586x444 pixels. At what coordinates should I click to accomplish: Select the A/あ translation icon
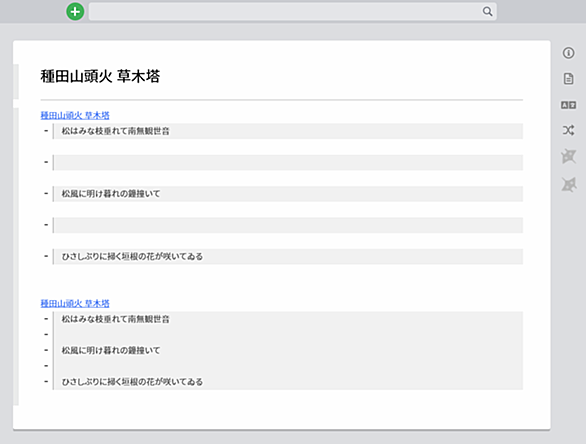click(x=568, y=105)
